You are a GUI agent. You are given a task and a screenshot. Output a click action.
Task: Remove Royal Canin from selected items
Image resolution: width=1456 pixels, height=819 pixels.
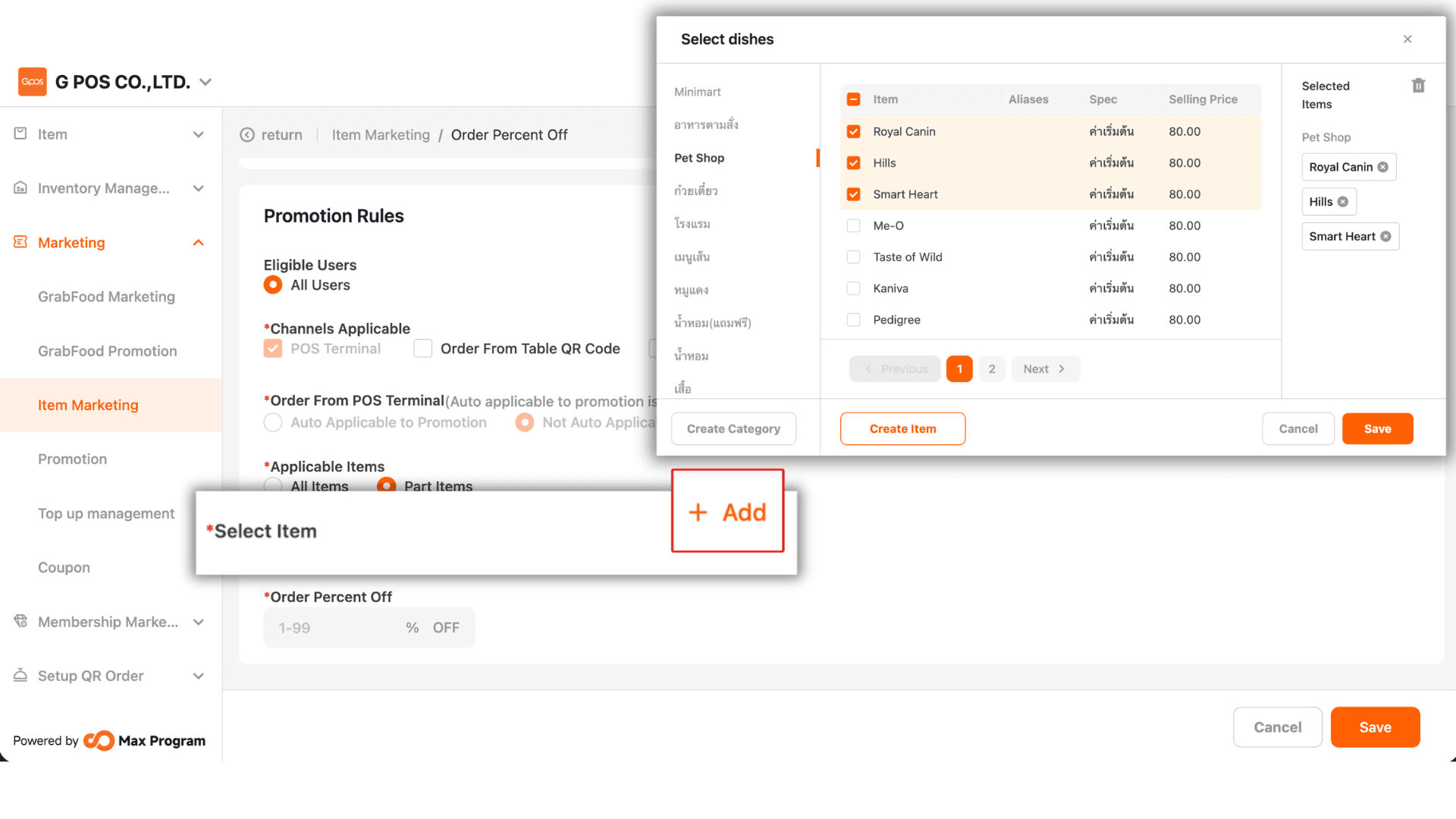click(1383, 167)
